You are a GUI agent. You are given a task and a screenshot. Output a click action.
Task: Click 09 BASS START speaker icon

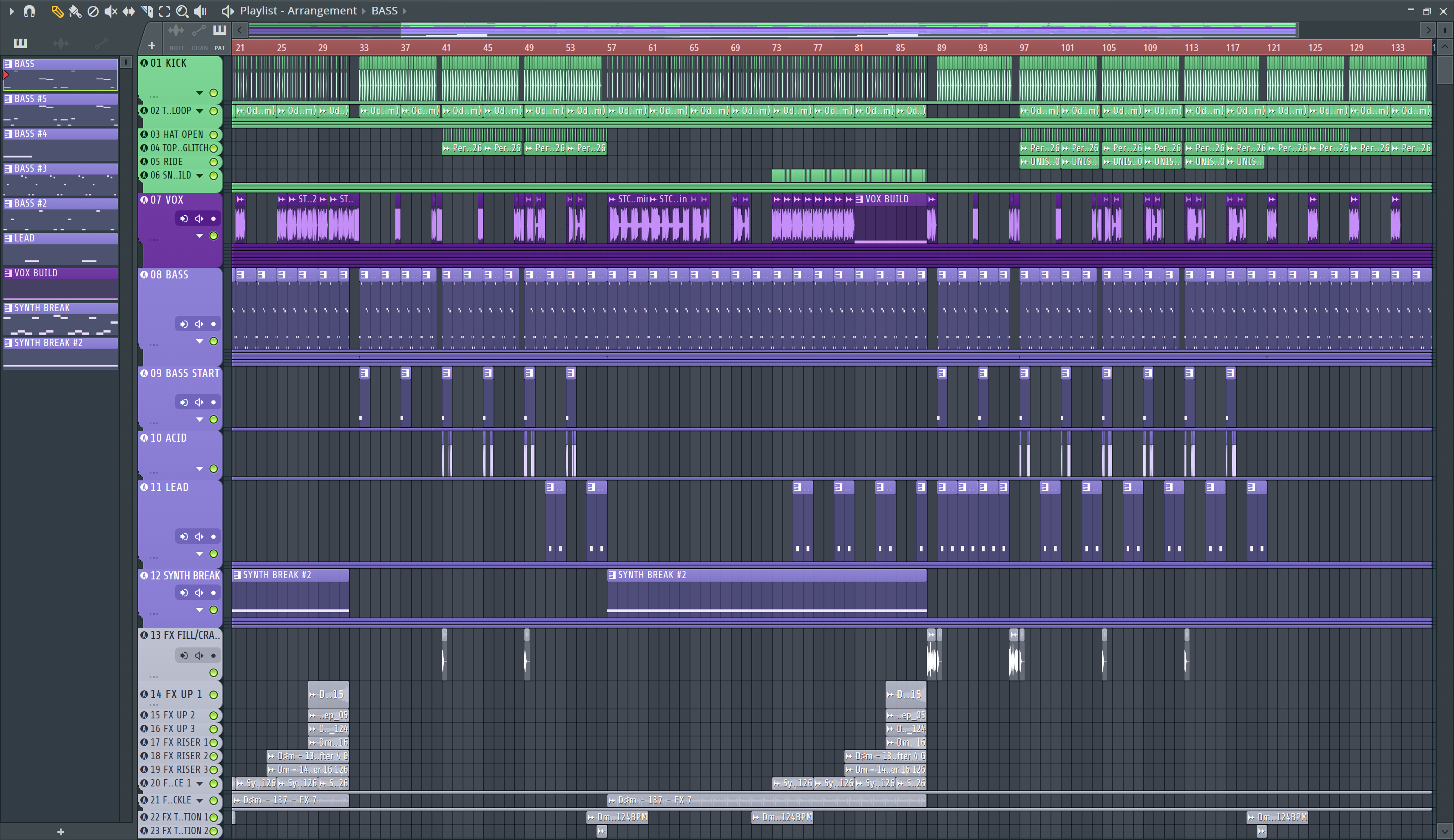199,402
